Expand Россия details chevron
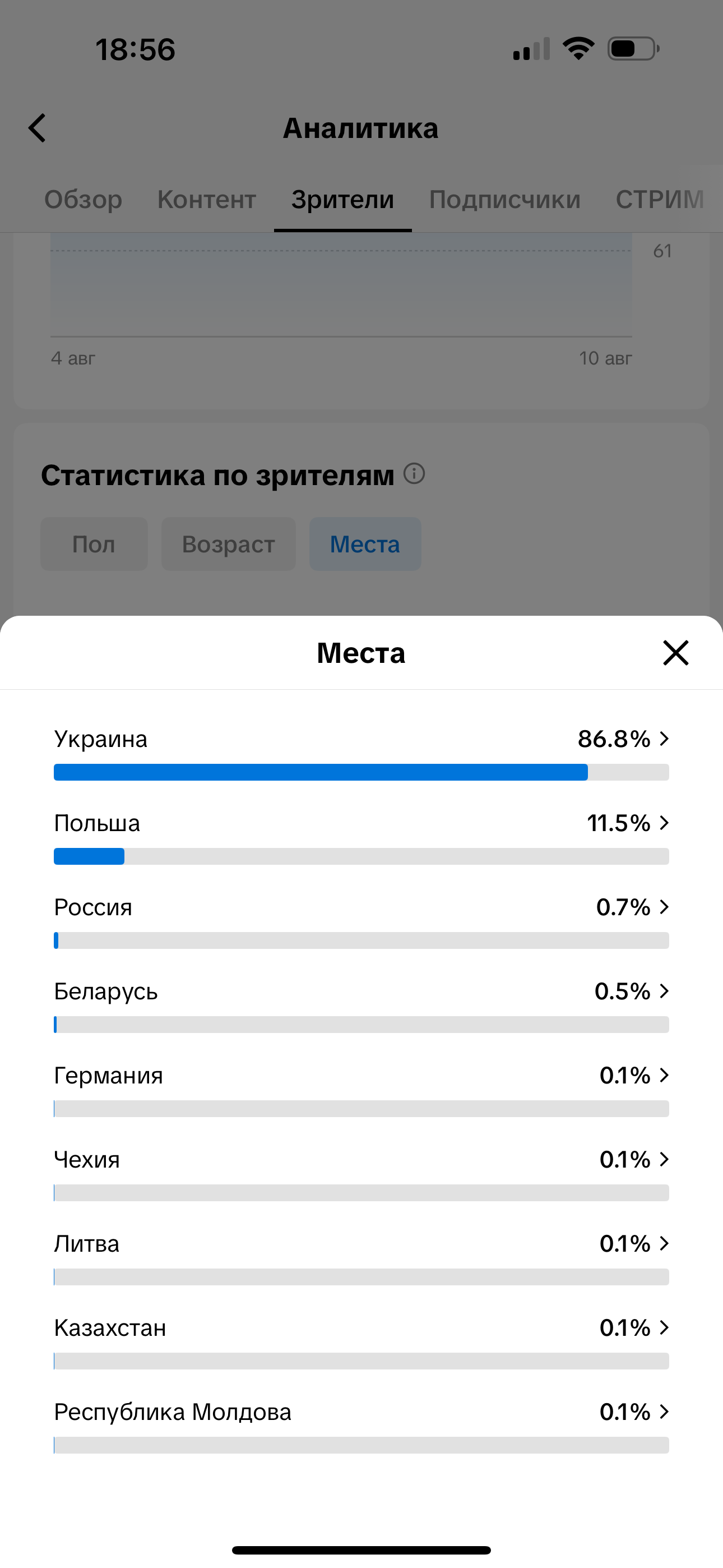Viewport: 723px width, 1568px height. tap(665, 907)
